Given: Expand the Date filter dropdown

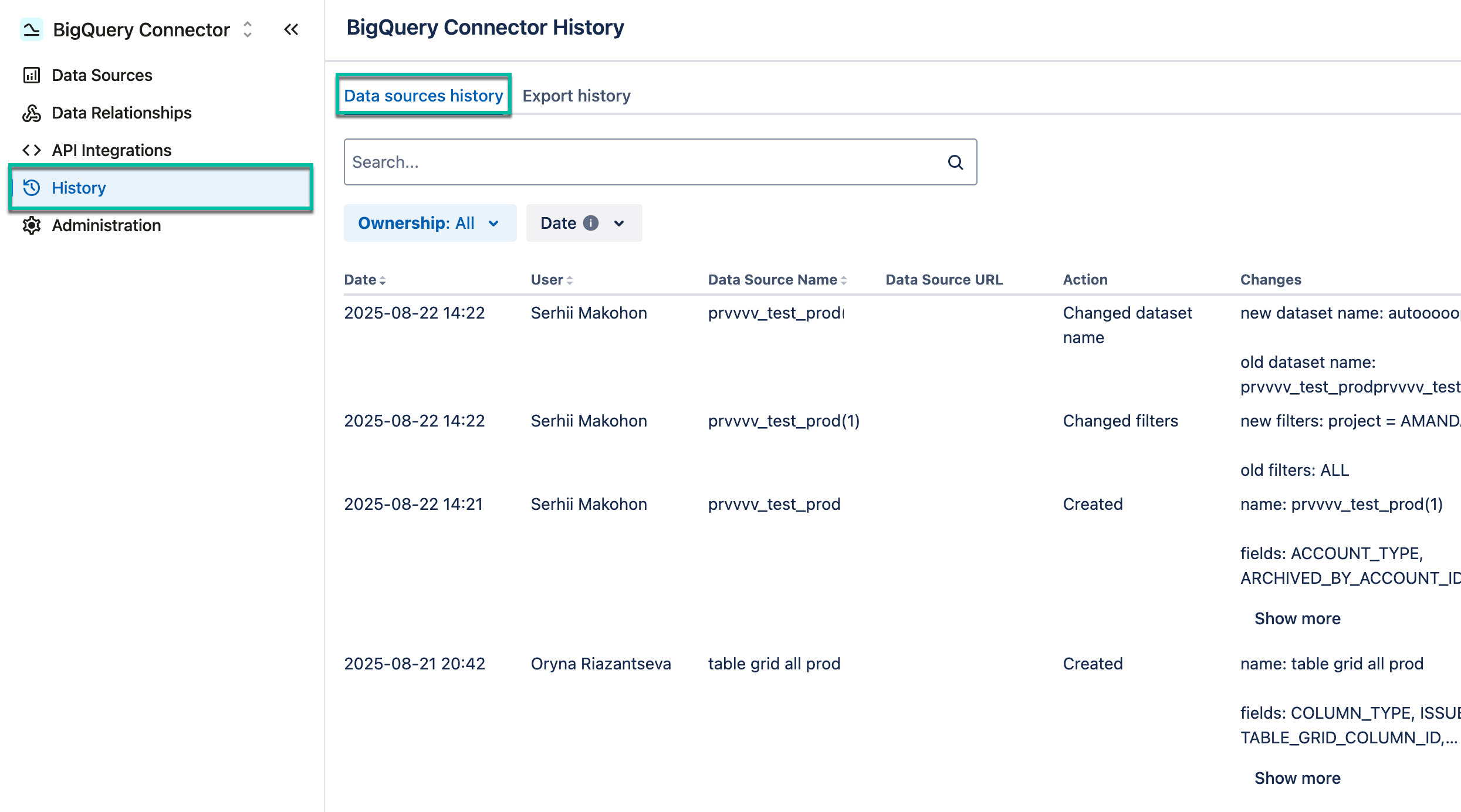Looking at the screenshot, I should [x=620, y=223].
